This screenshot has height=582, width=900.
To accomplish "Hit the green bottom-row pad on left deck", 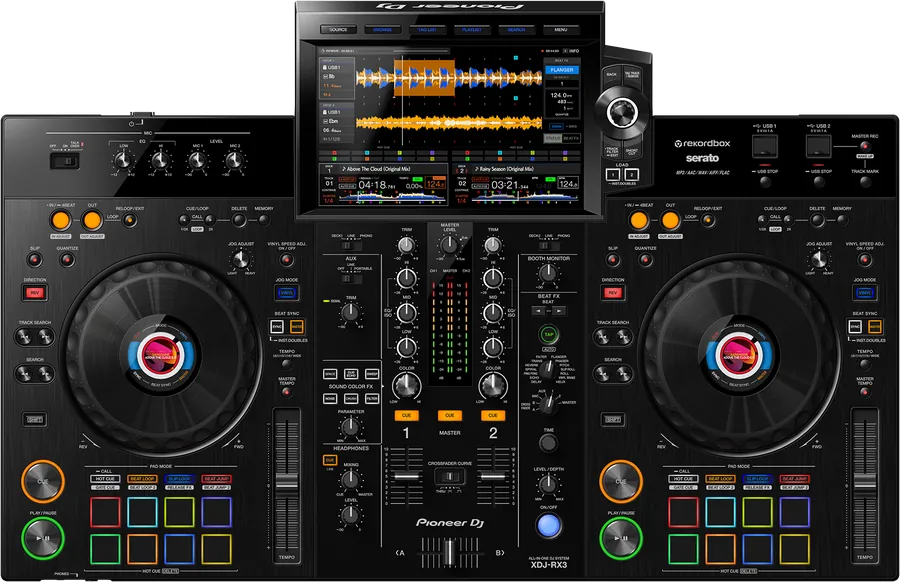I will (105, 549).
